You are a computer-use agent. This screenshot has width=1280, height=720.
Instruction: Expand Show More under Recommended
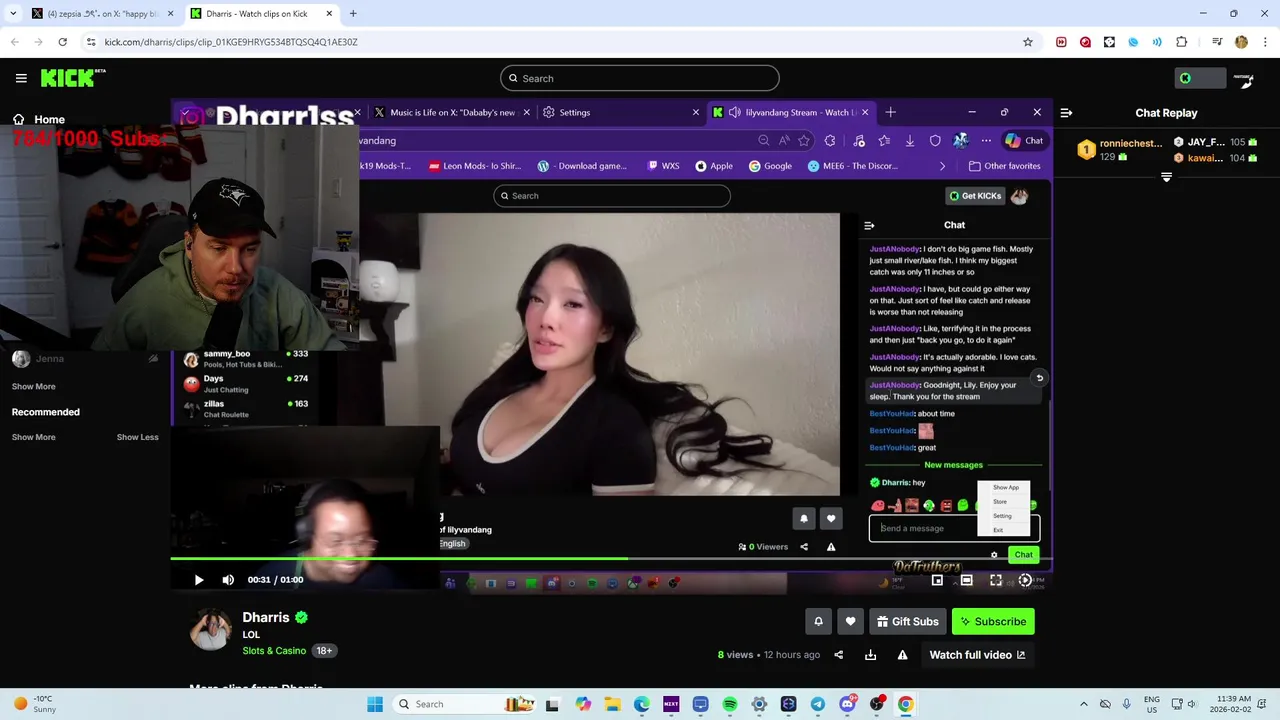coord(33,437)
